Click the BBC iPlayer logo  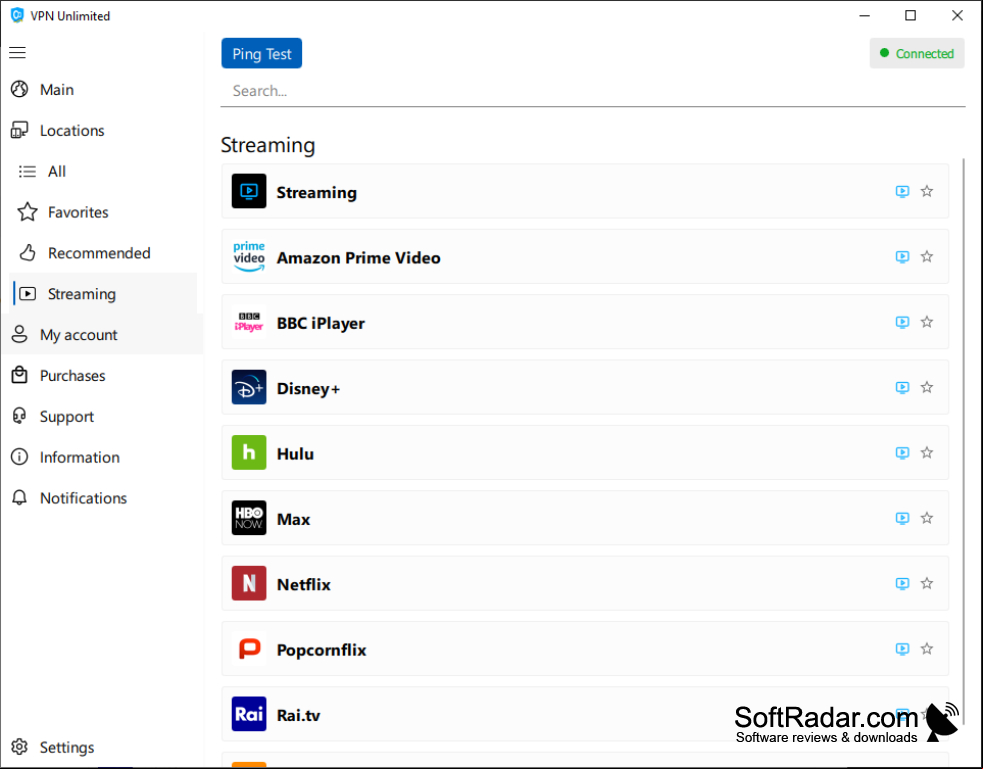(x=249, y=322)
